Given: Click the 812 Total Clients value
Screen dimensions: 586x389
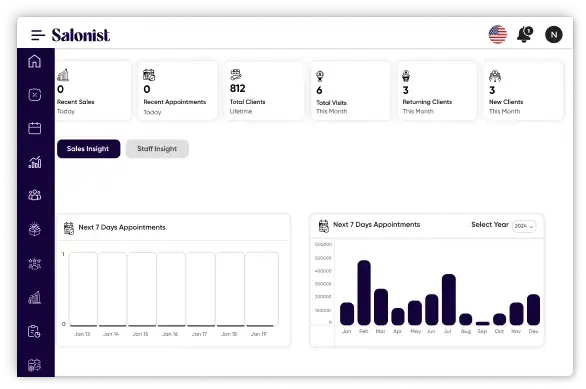Looking at the screenshot, I should pyautogui.click(x=238, y=89).
